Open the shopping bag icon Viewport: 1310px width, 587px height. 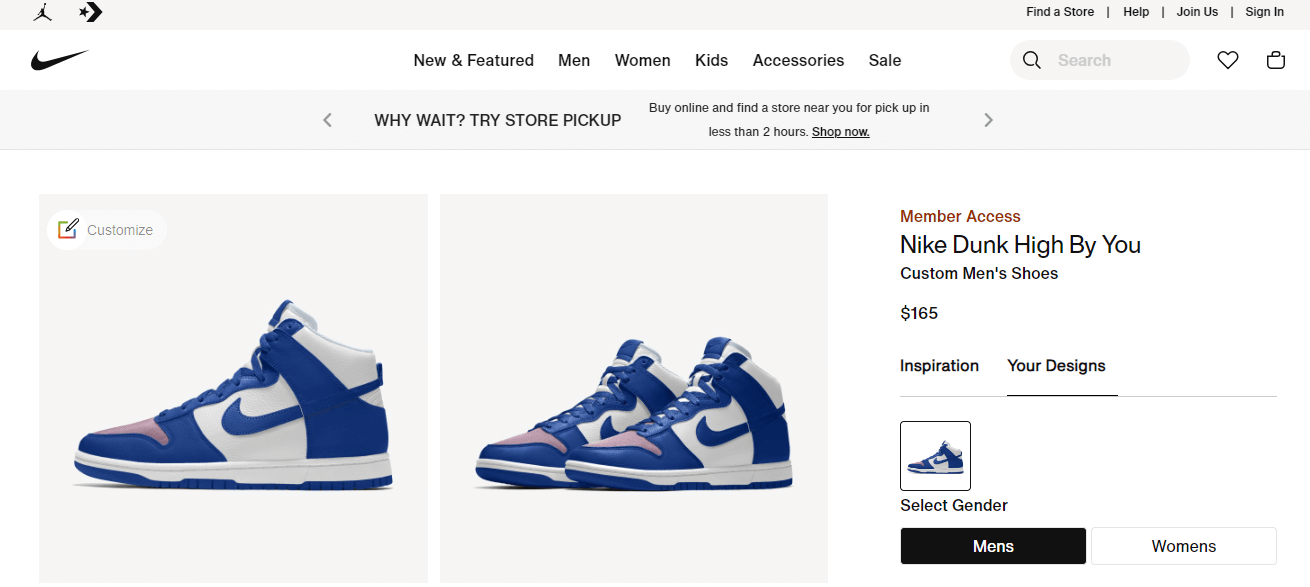(x=1275, y=60)
